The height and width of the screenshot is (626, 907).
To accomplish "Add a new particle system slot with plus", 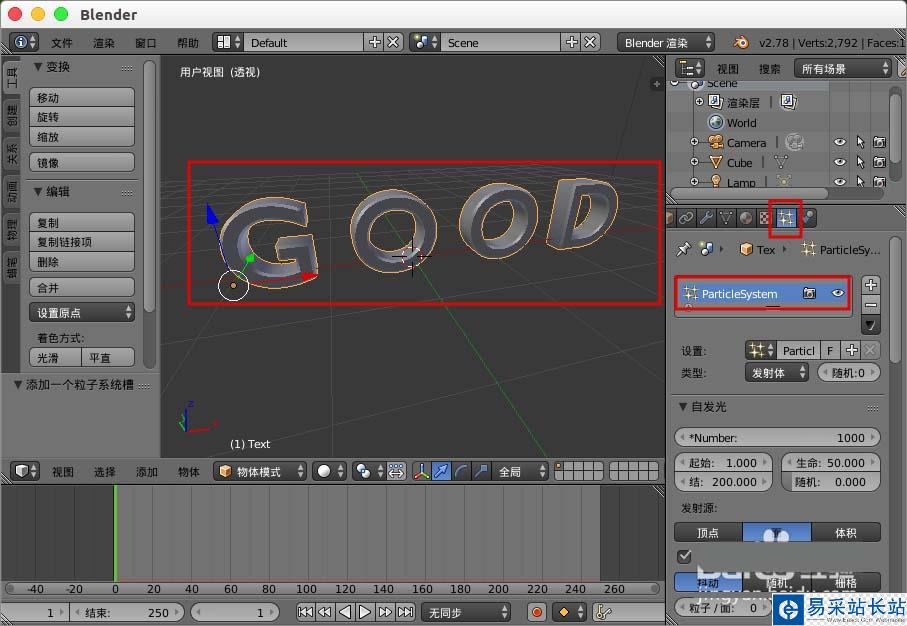I will coord(870,285).
